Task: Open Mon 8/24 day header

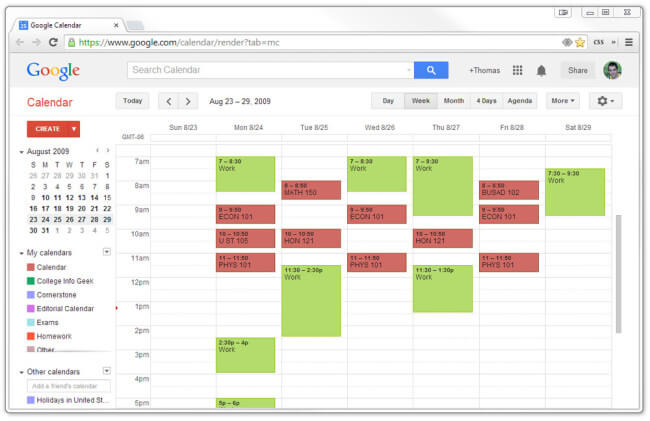Action: tap(248, 127)
